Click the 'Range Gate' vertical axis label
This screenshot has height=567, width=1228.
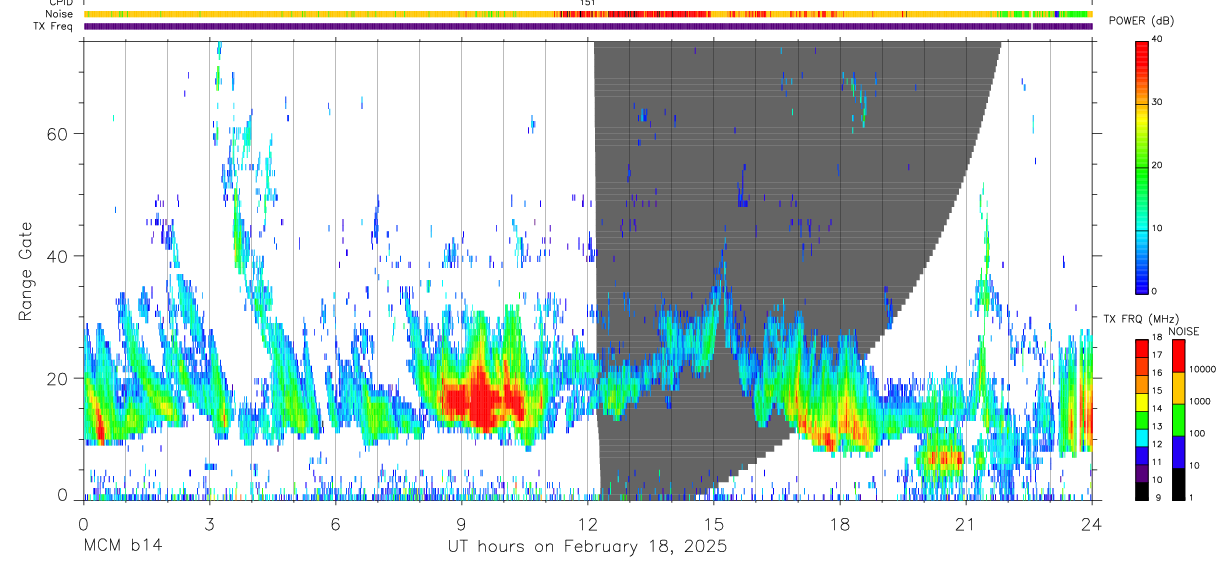click(x=24, y=271)
